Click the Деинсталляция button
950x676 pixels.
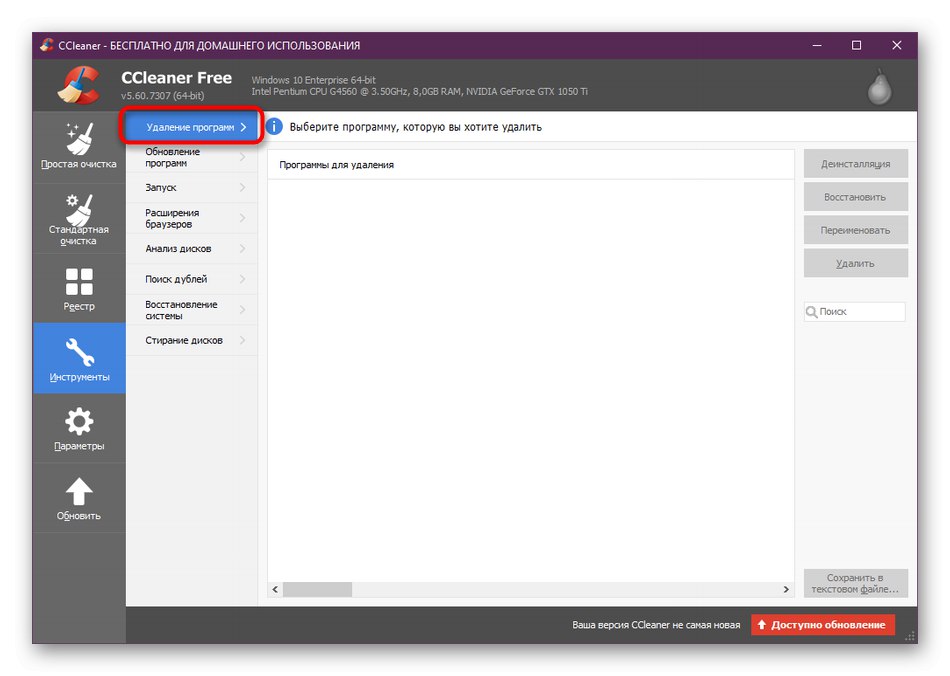coord(855,164)
